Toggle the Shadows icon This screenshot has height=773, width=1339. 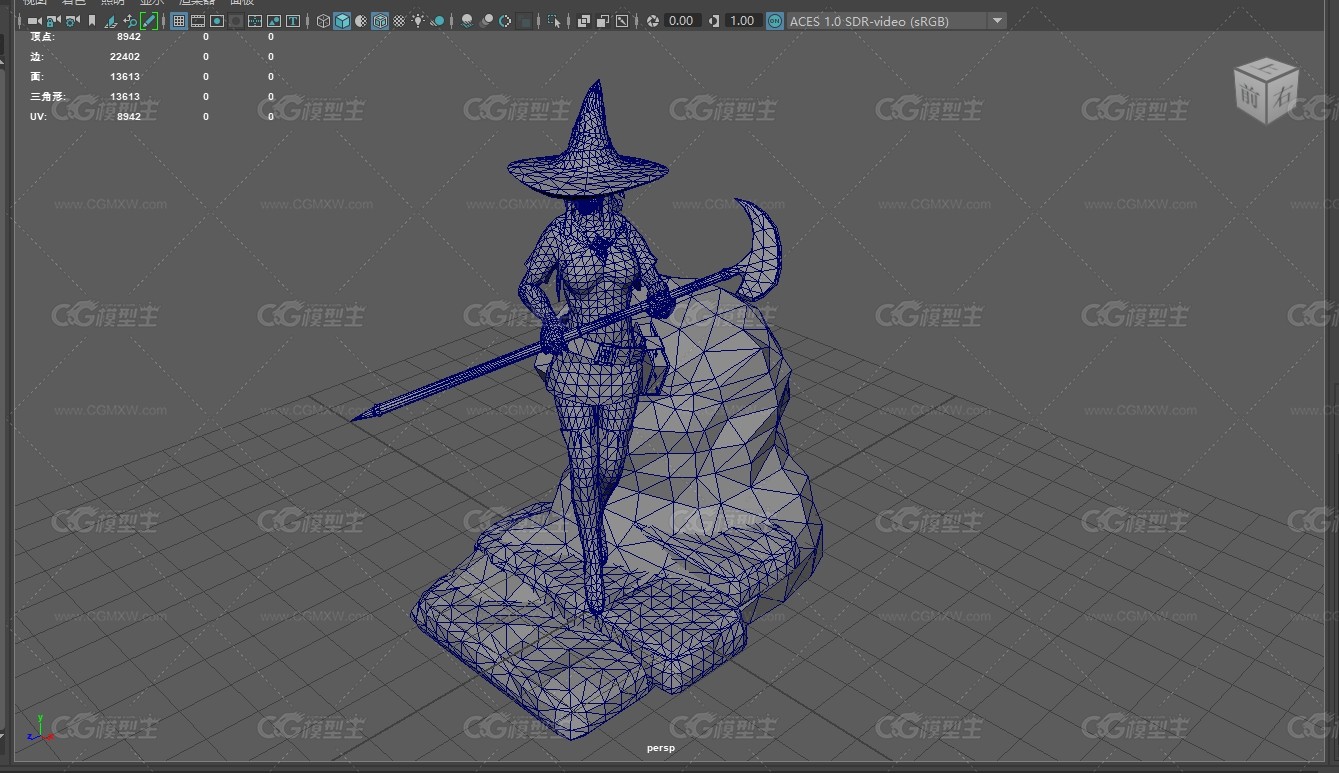437,20
